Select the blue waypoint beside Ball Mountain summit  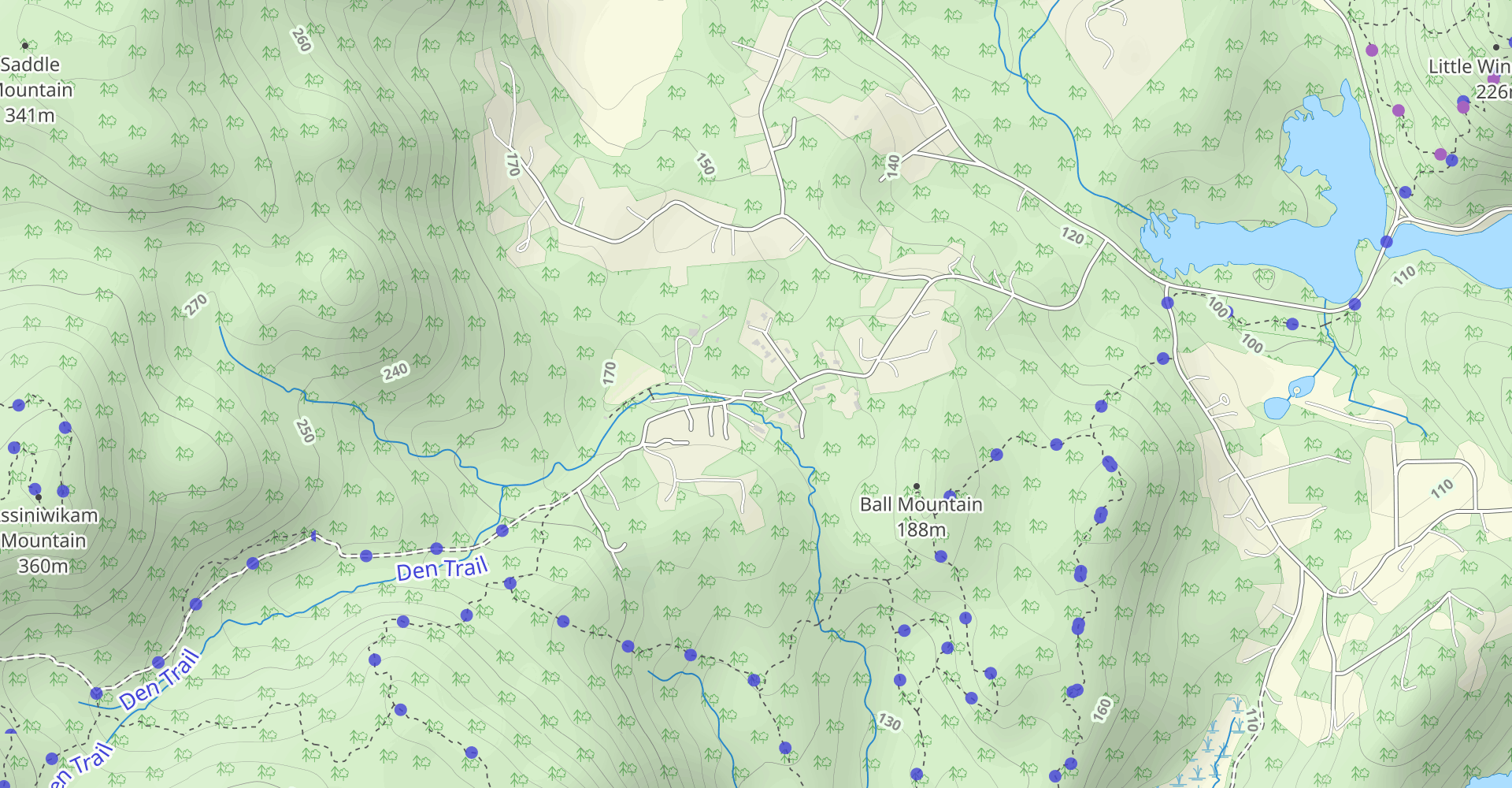(950, 496)
